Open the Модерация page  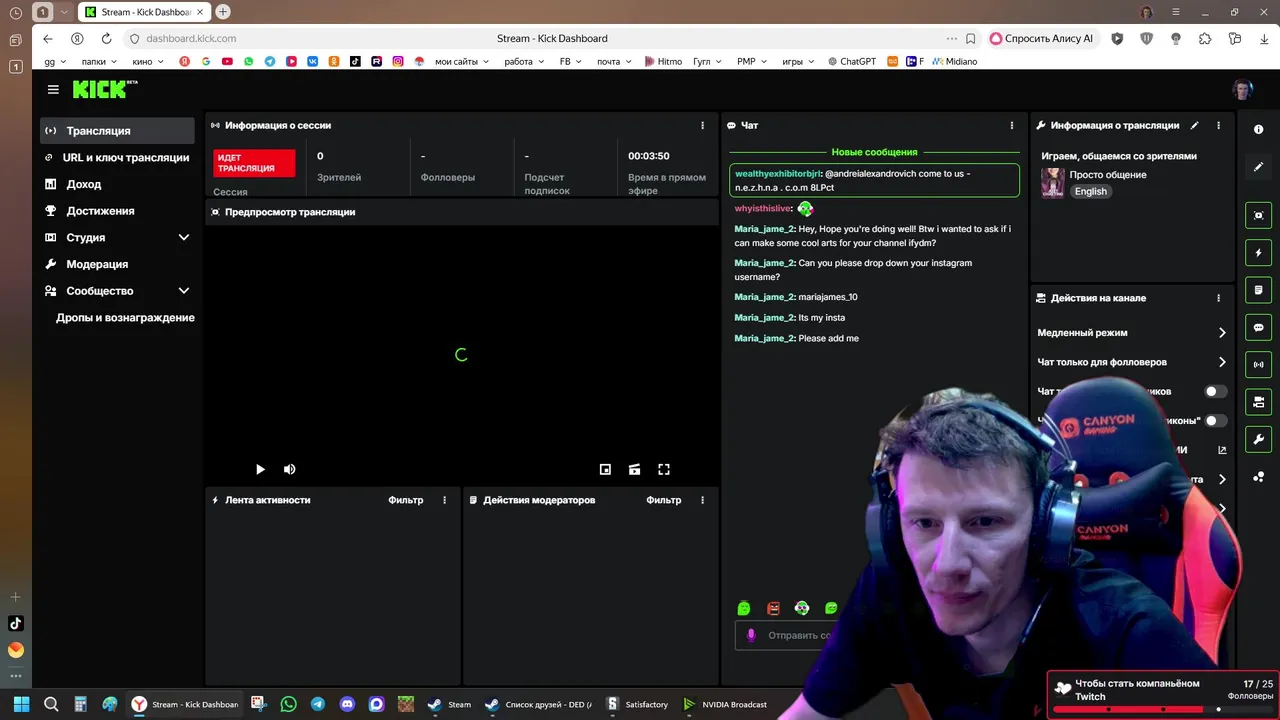(117, 264)
